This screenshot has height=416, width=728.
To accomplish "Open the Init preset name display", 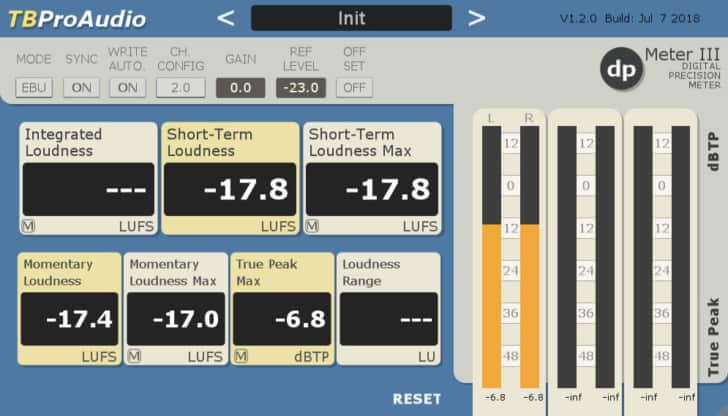I will tap(351, 18).
